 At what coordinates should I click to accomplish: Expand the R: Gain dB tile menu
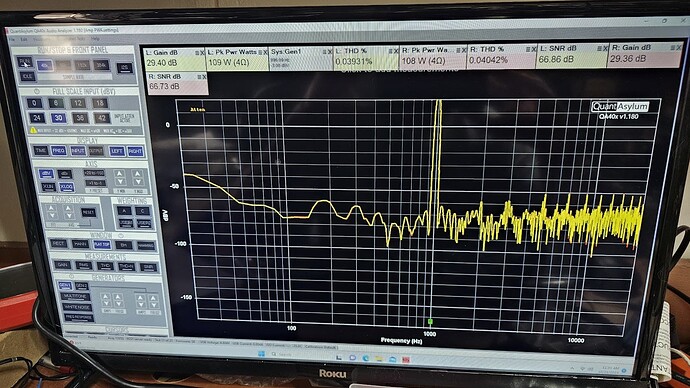(x=672, y=48)
